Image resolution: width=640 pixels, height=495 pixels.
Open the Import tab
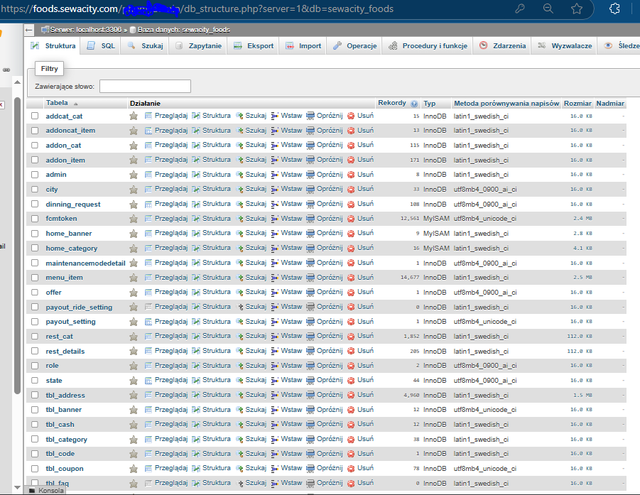[303, 46]
